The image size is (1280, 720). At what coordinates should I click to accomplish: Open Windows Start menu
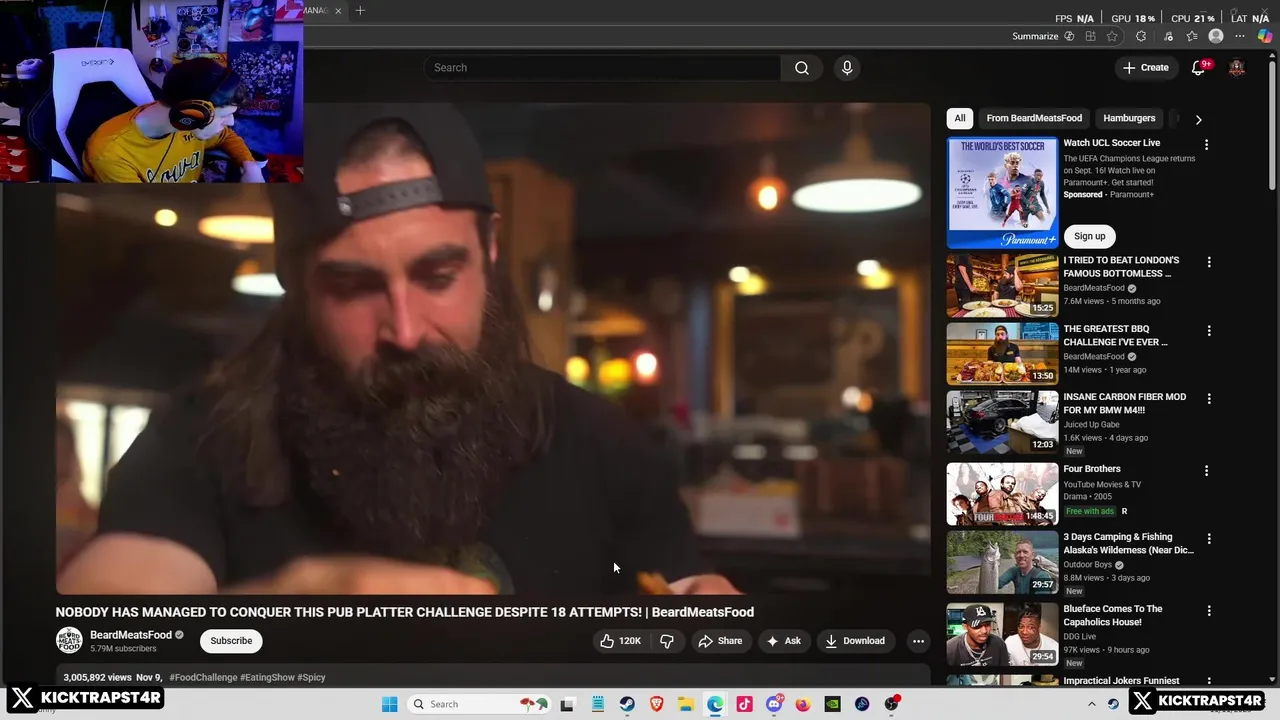click(389, 704)
